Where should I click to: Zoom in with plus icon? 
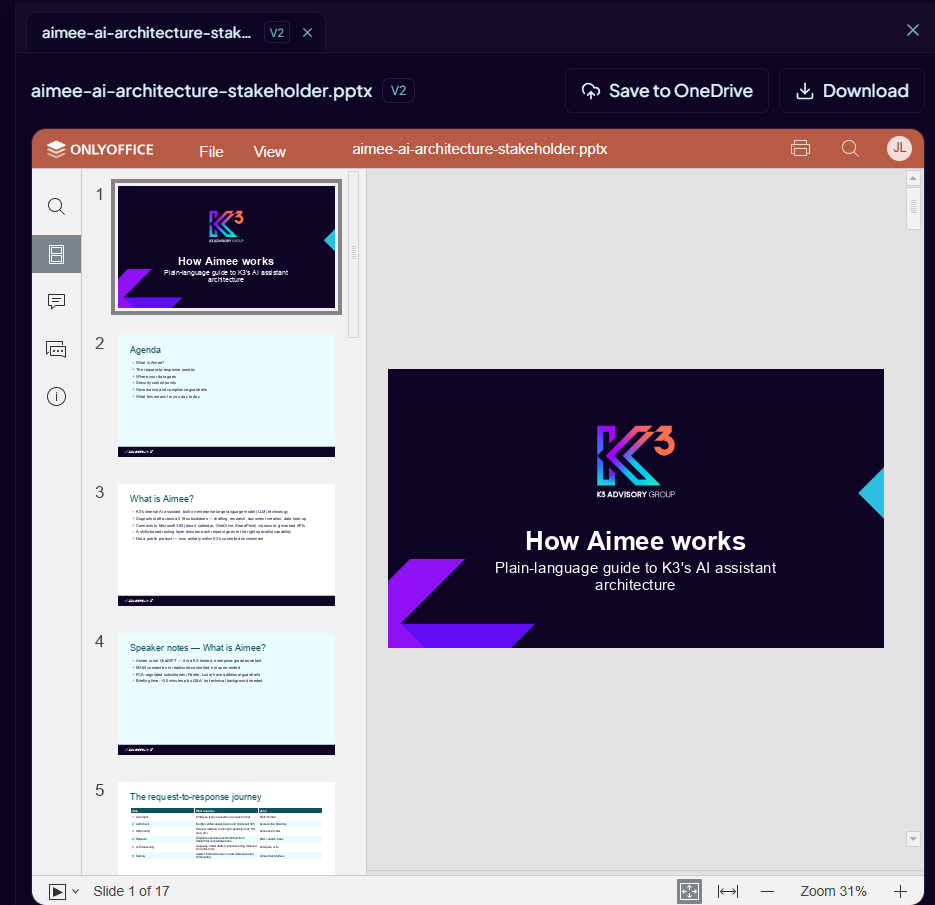click(x=900, y=891)
